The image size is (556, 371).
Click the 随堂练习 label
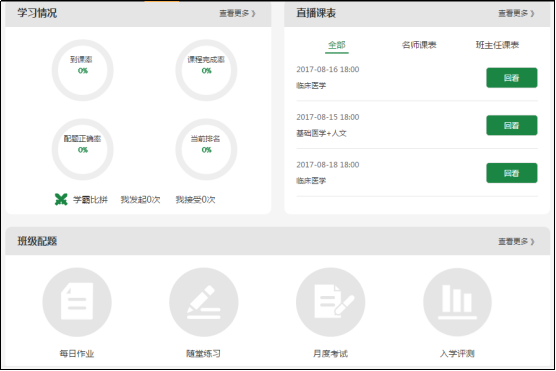tap(204, 354)
